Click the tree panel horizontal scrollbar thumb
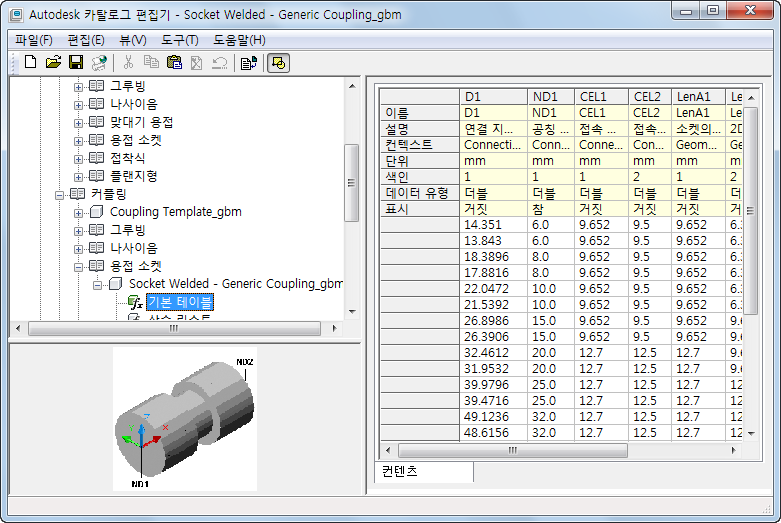 coord(174,328)
